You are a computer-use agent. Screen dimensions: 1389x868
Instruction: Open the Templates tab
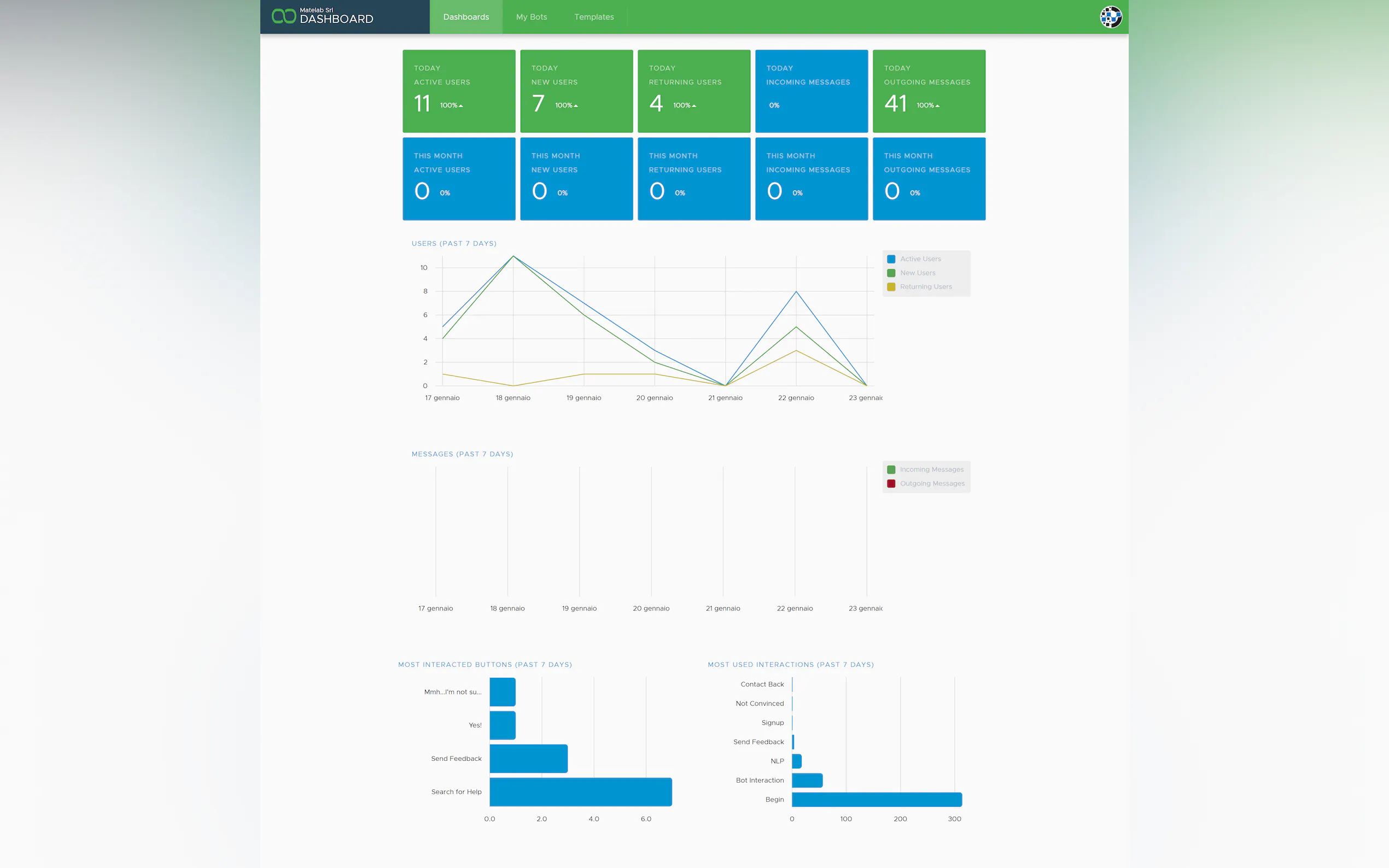coord(594,17)
